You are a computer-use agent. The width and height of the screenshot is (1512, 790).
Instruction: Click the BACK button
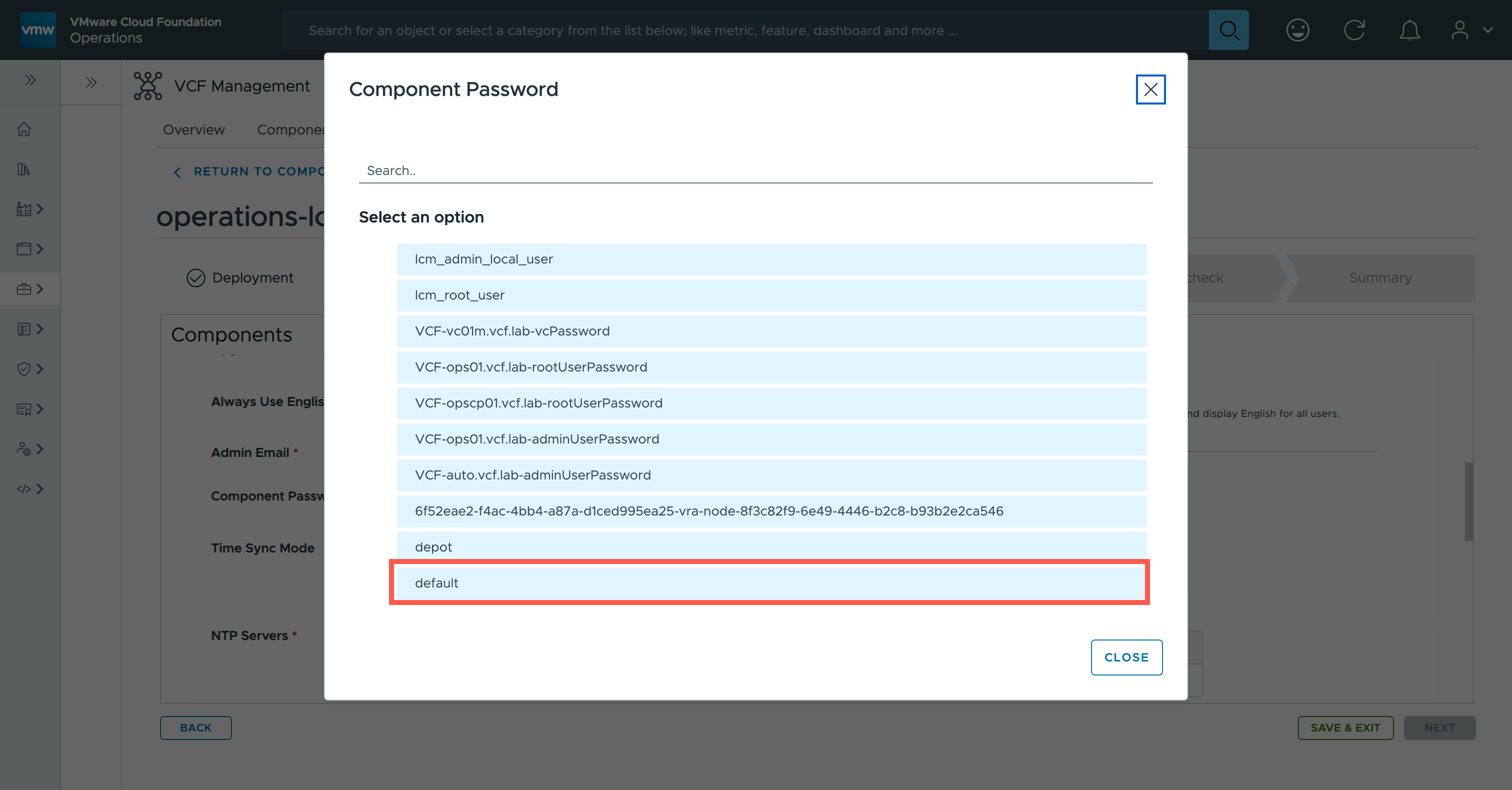coord(195,728)
